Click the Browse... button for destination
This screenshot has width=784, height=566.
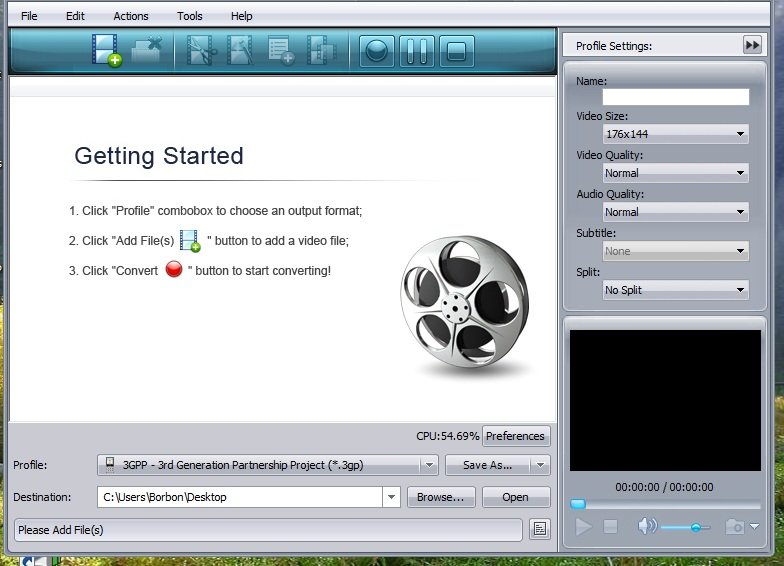pos(441,497)
